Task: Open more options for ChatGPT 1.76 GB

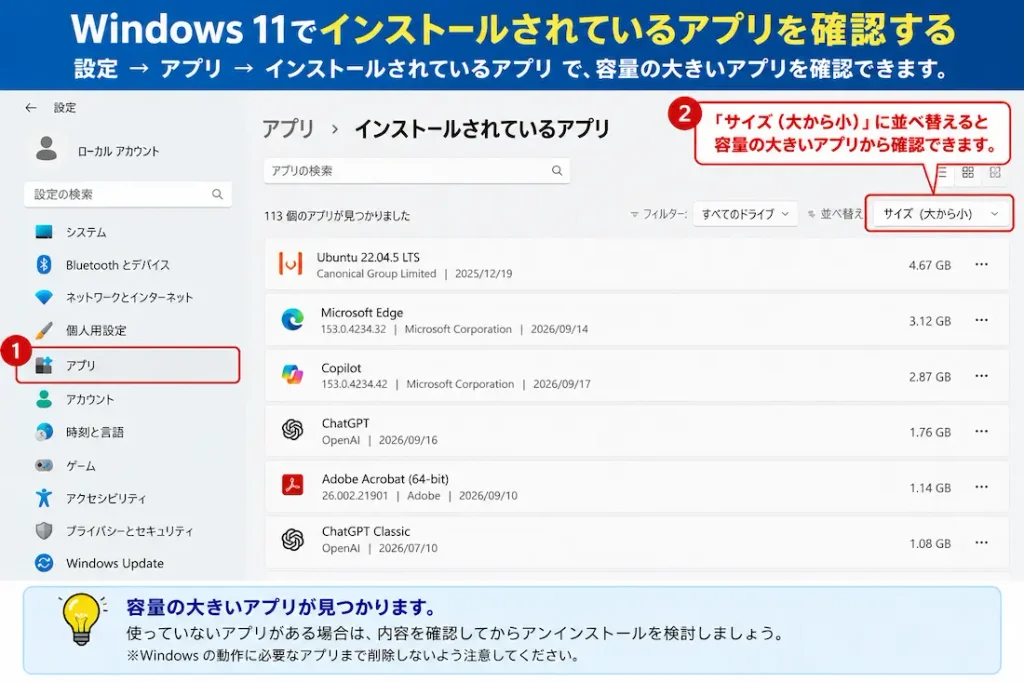Action: (982, 431)
